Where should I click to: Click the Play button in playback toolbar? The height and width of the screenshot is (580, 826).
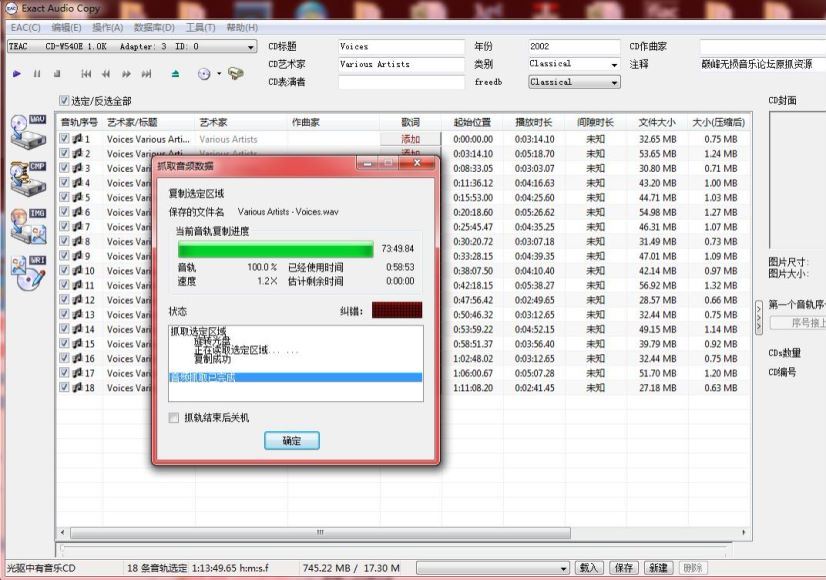17,74
